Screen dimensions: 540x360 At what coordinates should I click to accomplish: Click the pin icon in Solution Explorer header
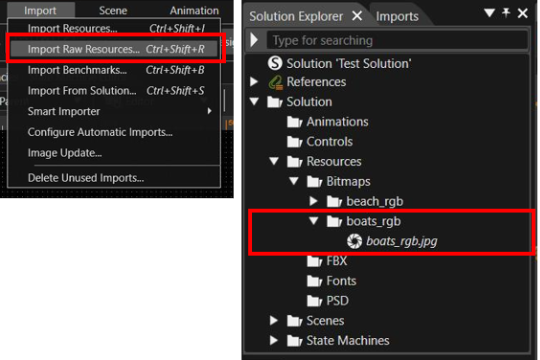506,13
